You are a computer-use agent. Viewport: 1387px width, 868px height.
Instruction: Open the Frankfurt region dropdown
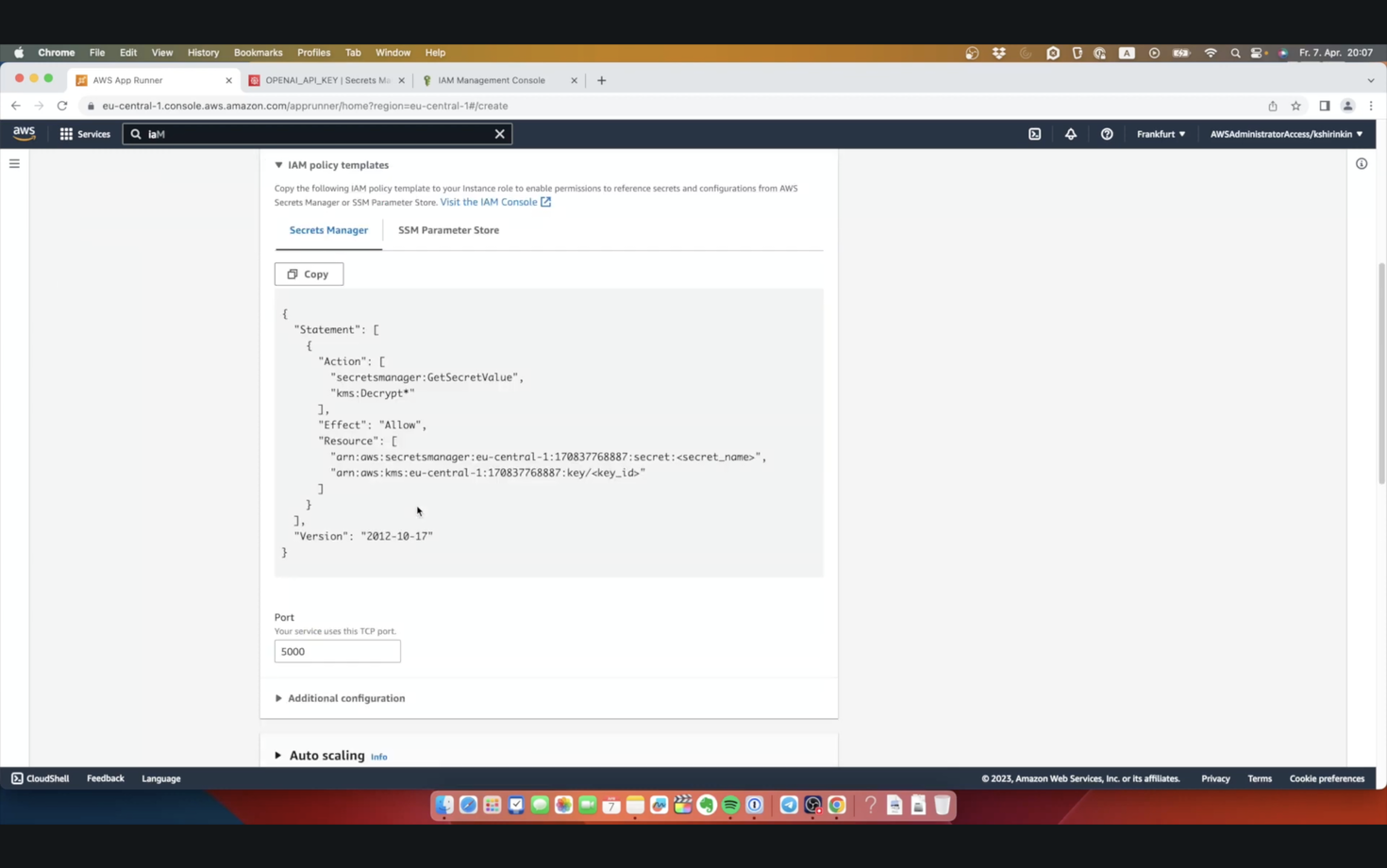[x=1161, y=134]
